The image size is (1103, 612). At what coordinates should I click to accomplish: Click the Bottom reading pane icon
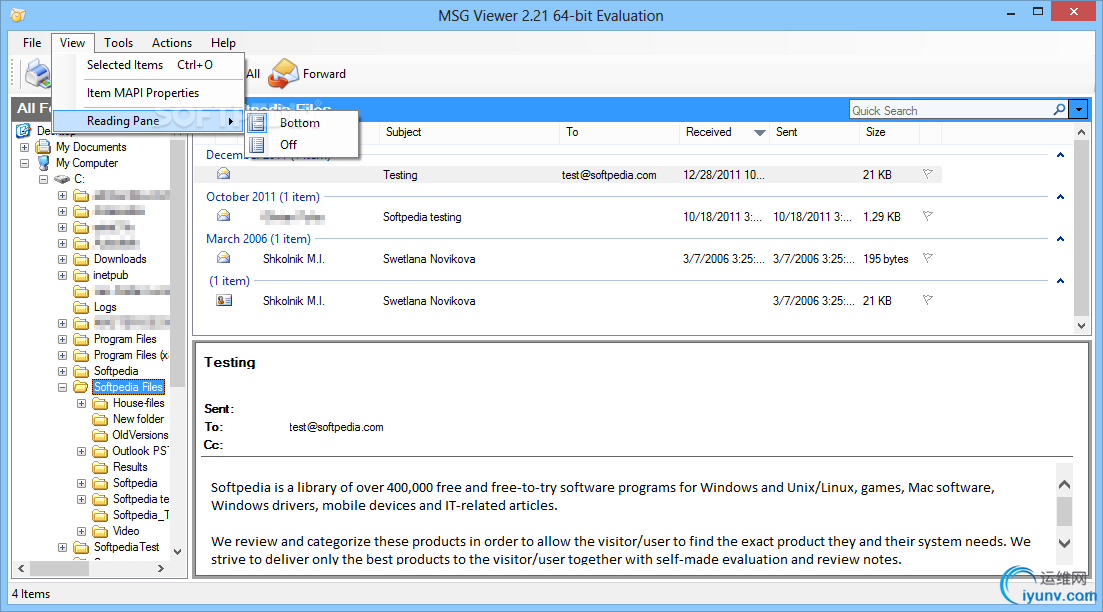pos(257,122)
